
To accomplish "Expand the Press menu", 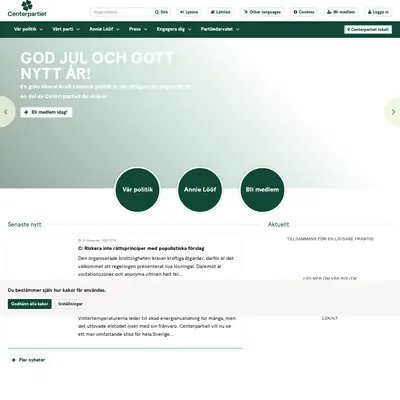I will point(138,29).
